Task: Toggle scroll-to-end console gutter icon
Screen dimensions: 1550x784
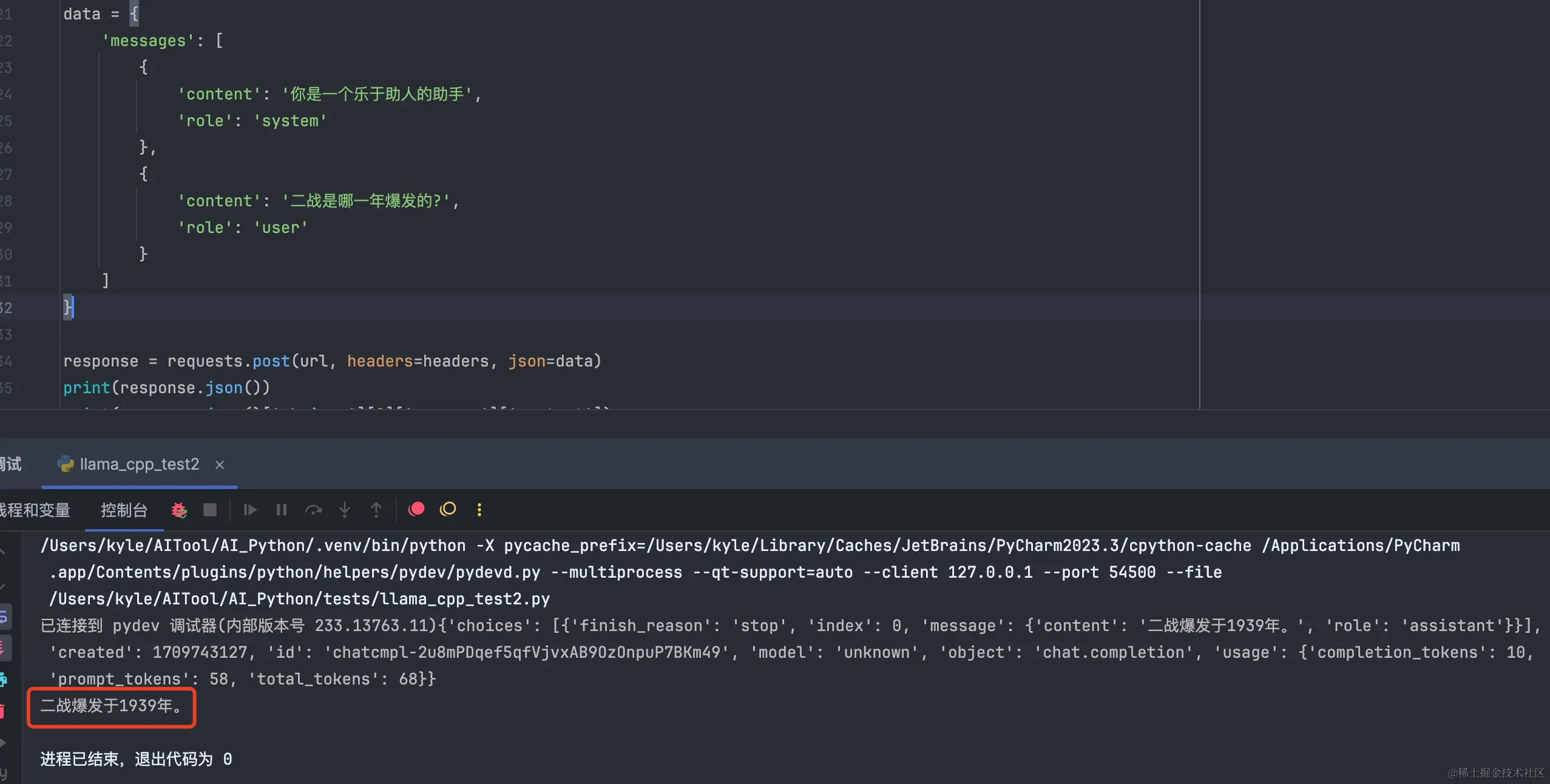Action: pyautogui.click(x=4, y=648)
